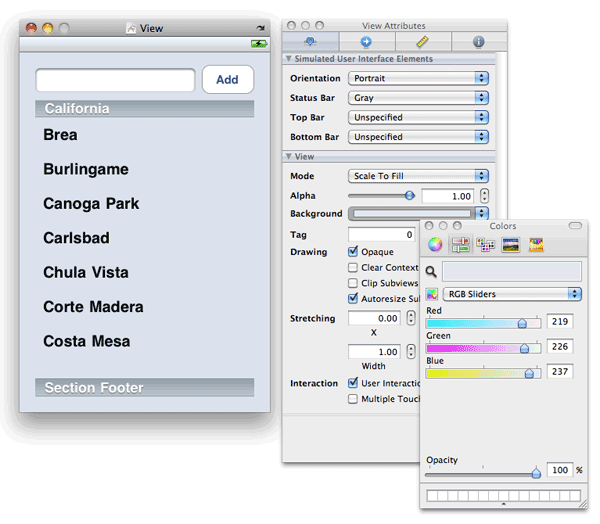
Task: Open the Identity inspector info tab
Action: 479,42
